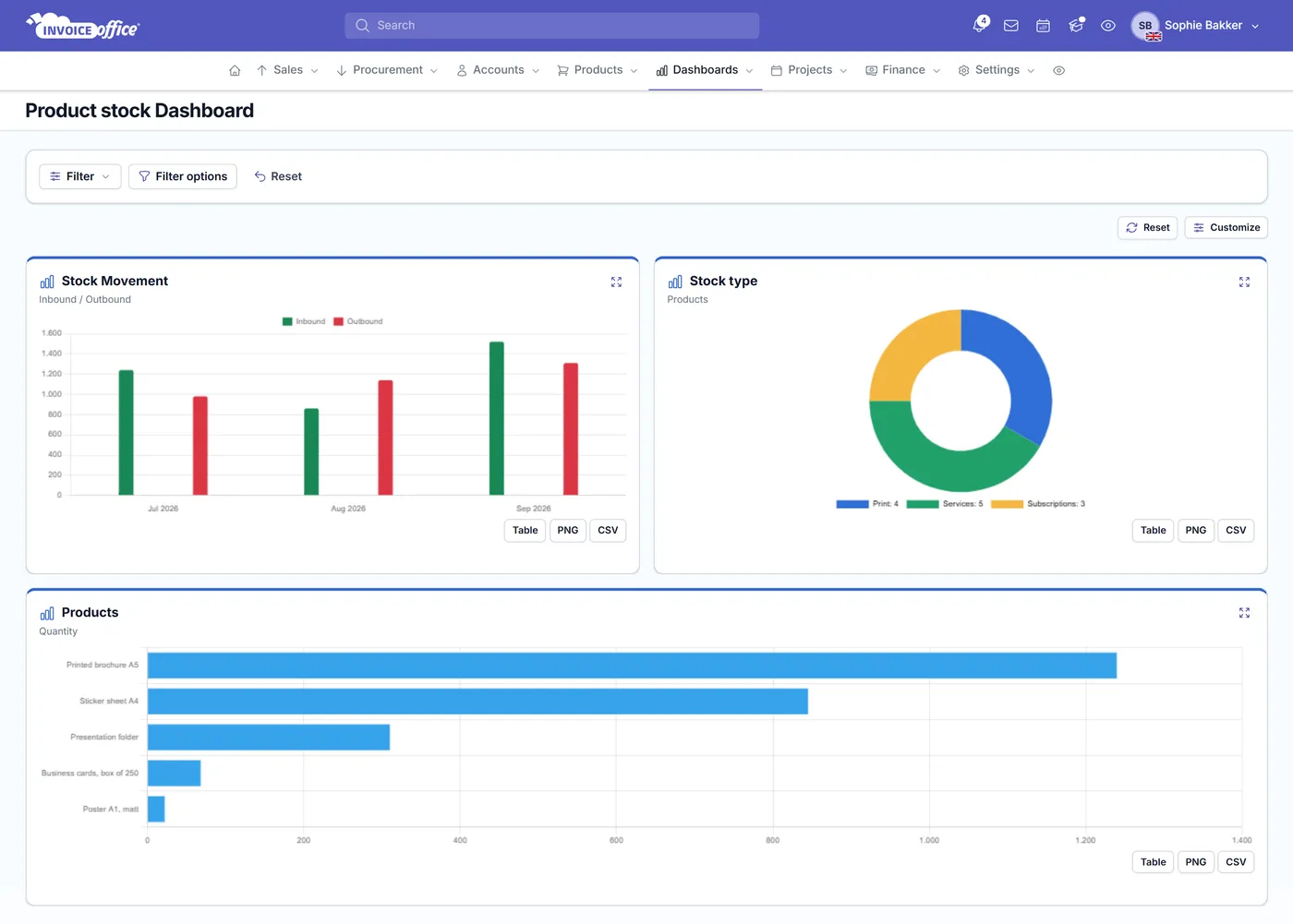Expand the Sales menu
This screenshot has width=1293, height=924.
tap(287, 70)
